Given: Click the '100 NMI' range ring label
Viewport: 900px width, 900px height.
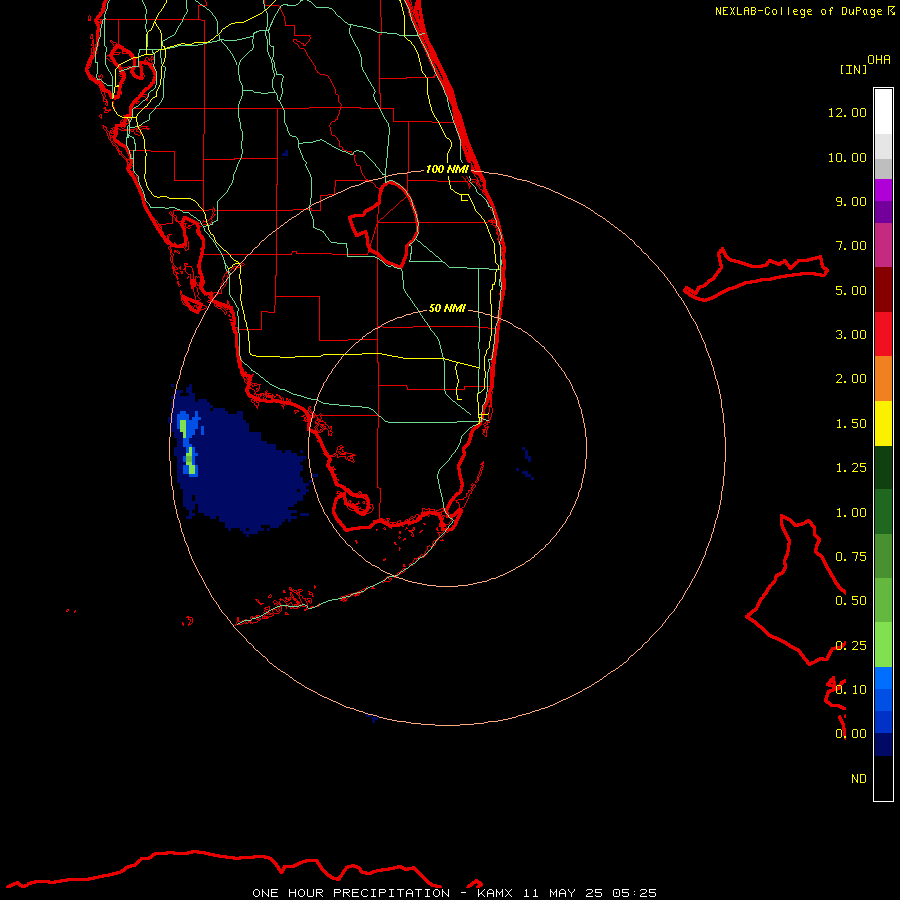Looking at the screenshot, I should click(x=447, y=169).
